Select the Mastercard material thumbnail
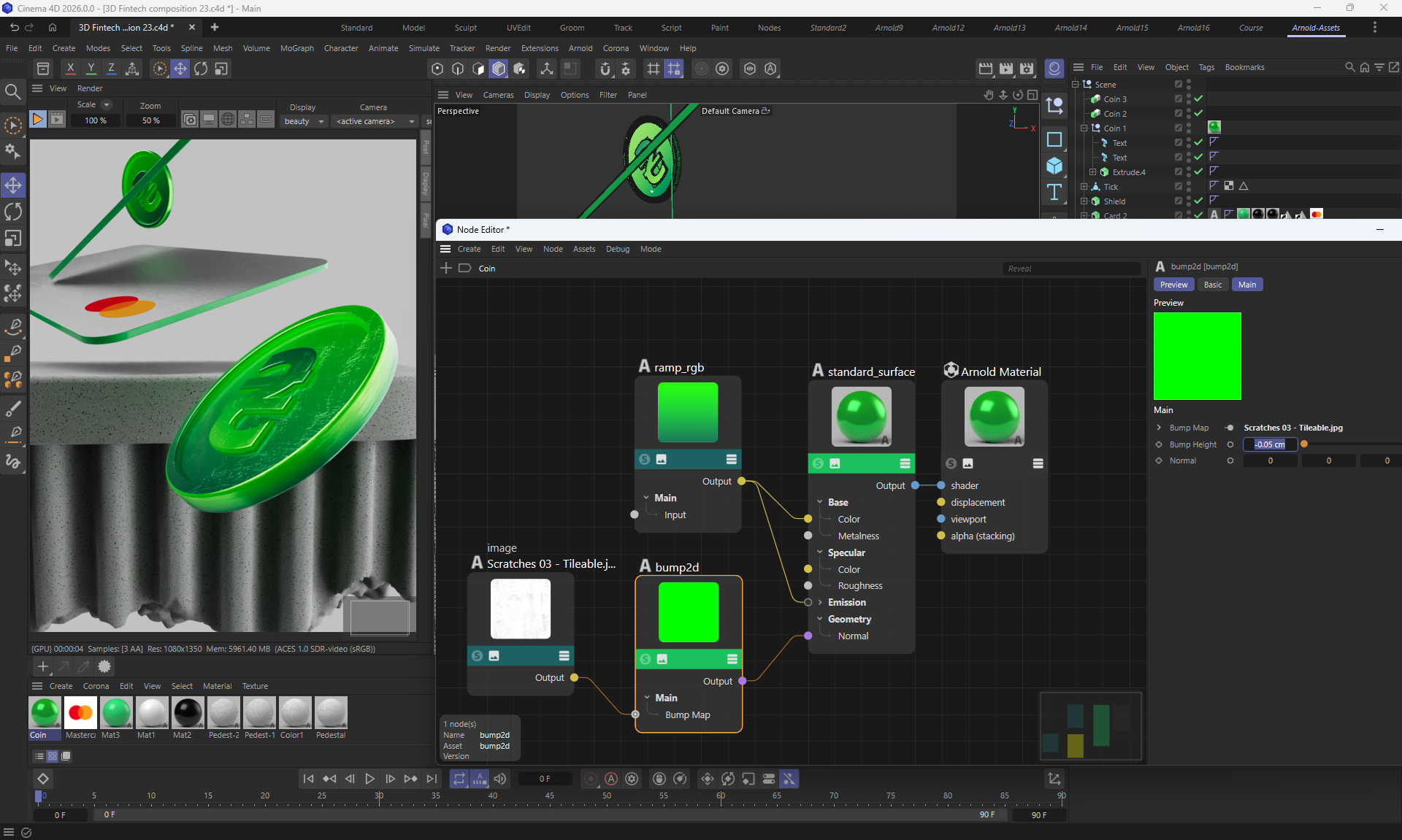The width and height of the screenshot is (1402, 840). (x=80, y=713)
